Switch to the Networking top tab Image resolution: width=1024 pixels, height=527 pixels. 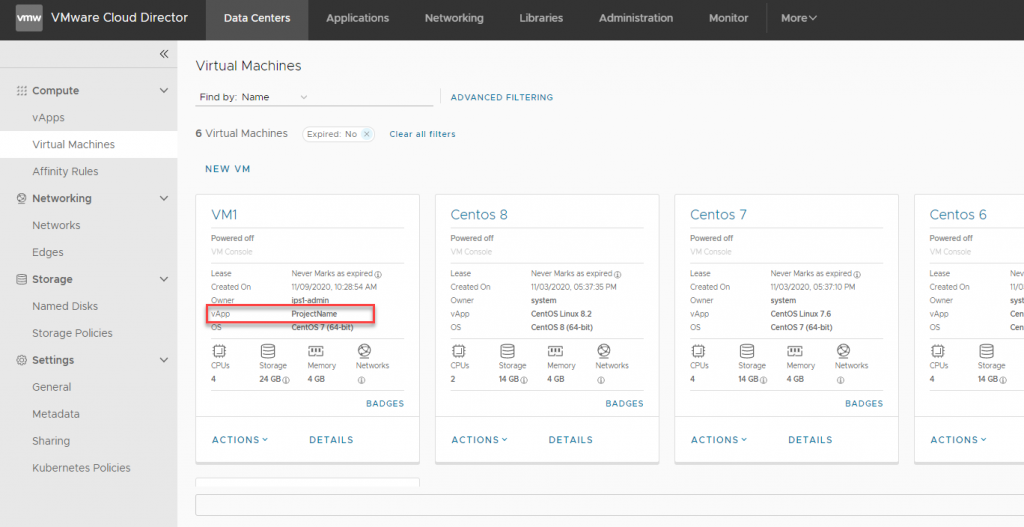[454, 18]
